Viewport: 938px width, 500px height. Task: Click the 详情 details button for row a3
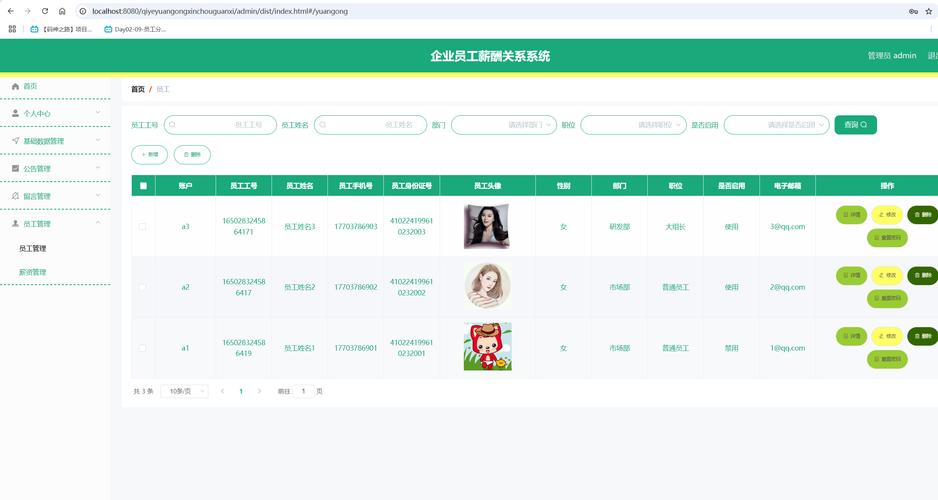pos(851,214)
